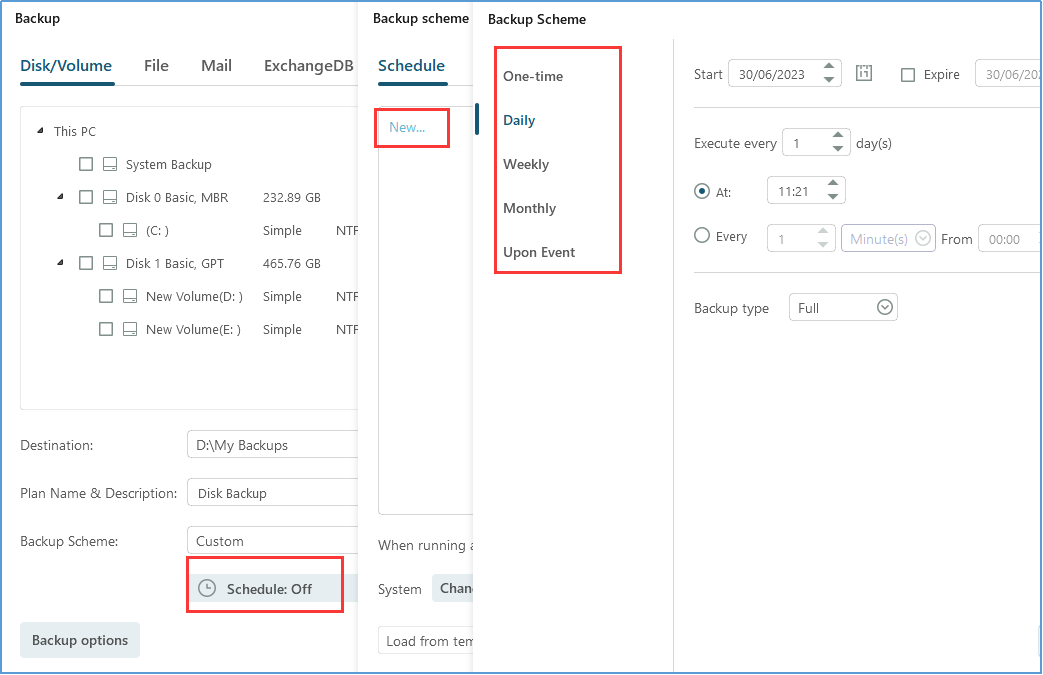
Task: Click the disk icon beside Disk 1 Basic, GPT
Action: pos(108,262)
